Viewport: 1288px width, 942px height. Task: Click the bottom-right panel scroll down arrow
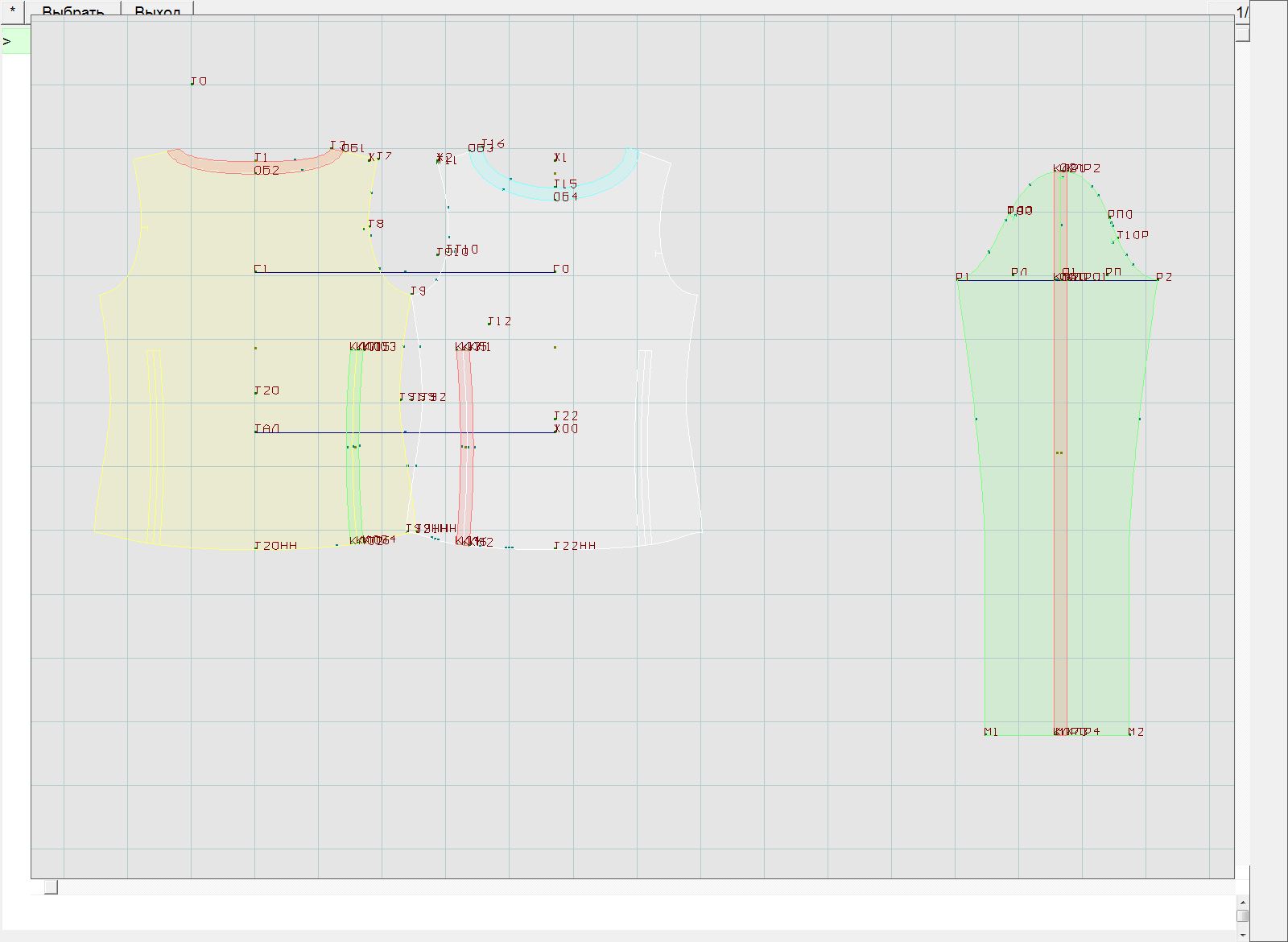[1242, 934]
